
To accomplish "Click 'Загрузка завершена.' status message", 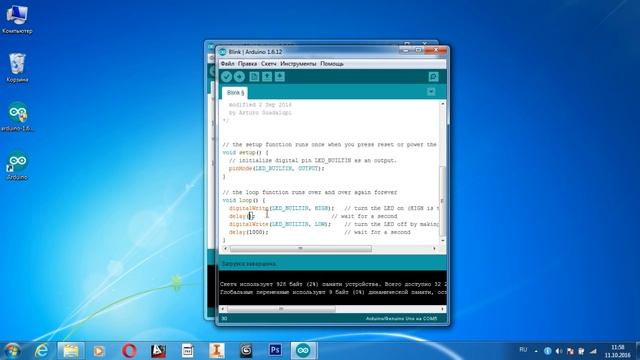I will pyautogui.click(x=249, y=264).
